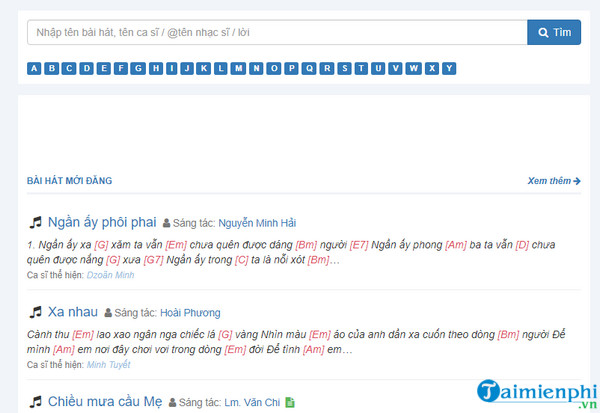Filter songs by letter U

(x=378, y=69)
